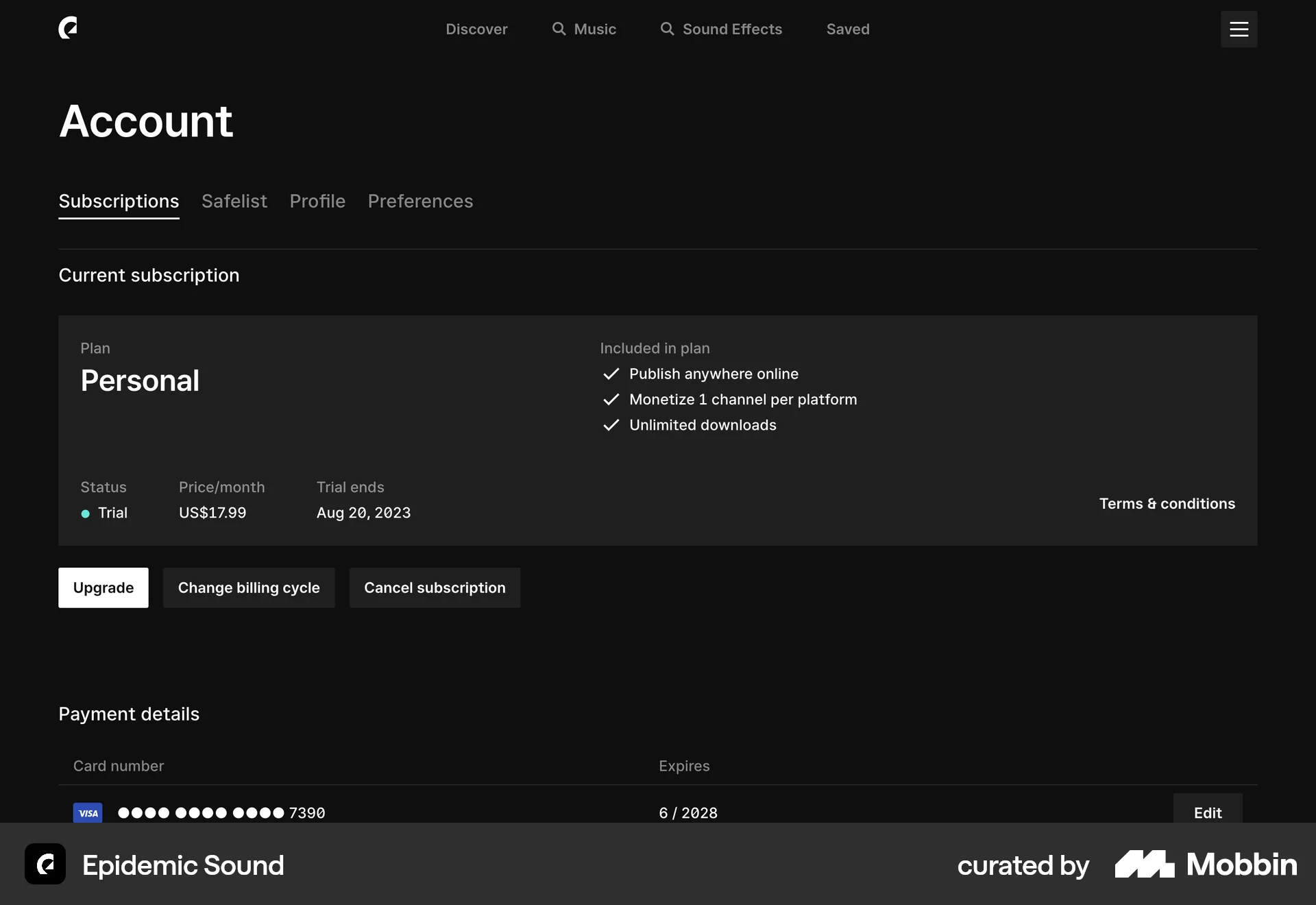Switch to the Safelist tab

(x=234, y=201)
